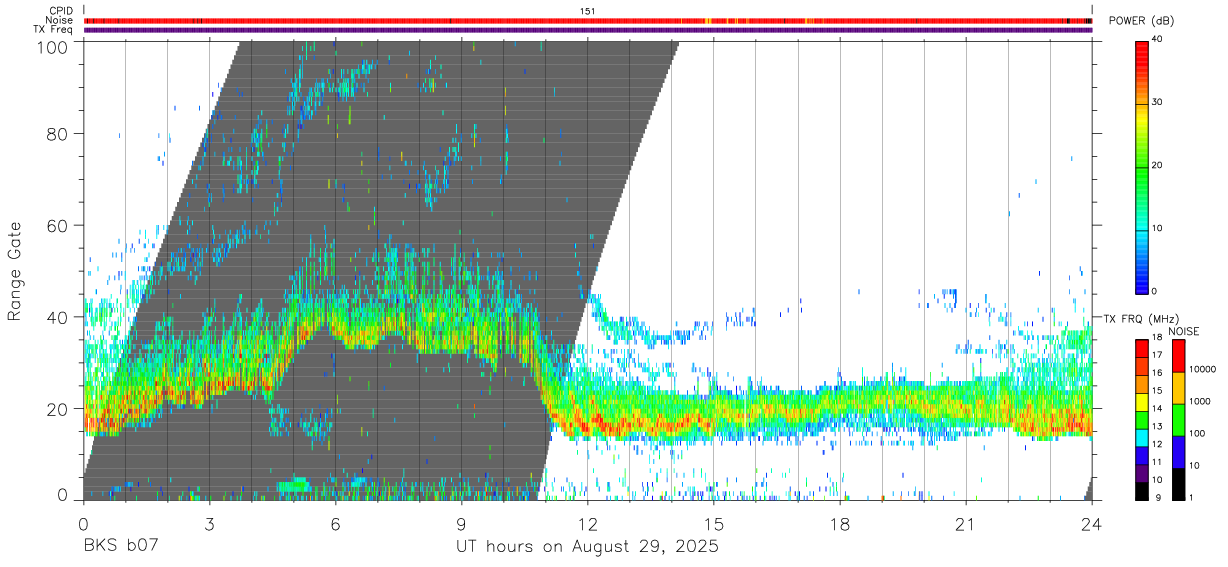Click the 3 tick on UT hours axis
Viewport: 1228px width, 567px height.
[x=210, y=523]
